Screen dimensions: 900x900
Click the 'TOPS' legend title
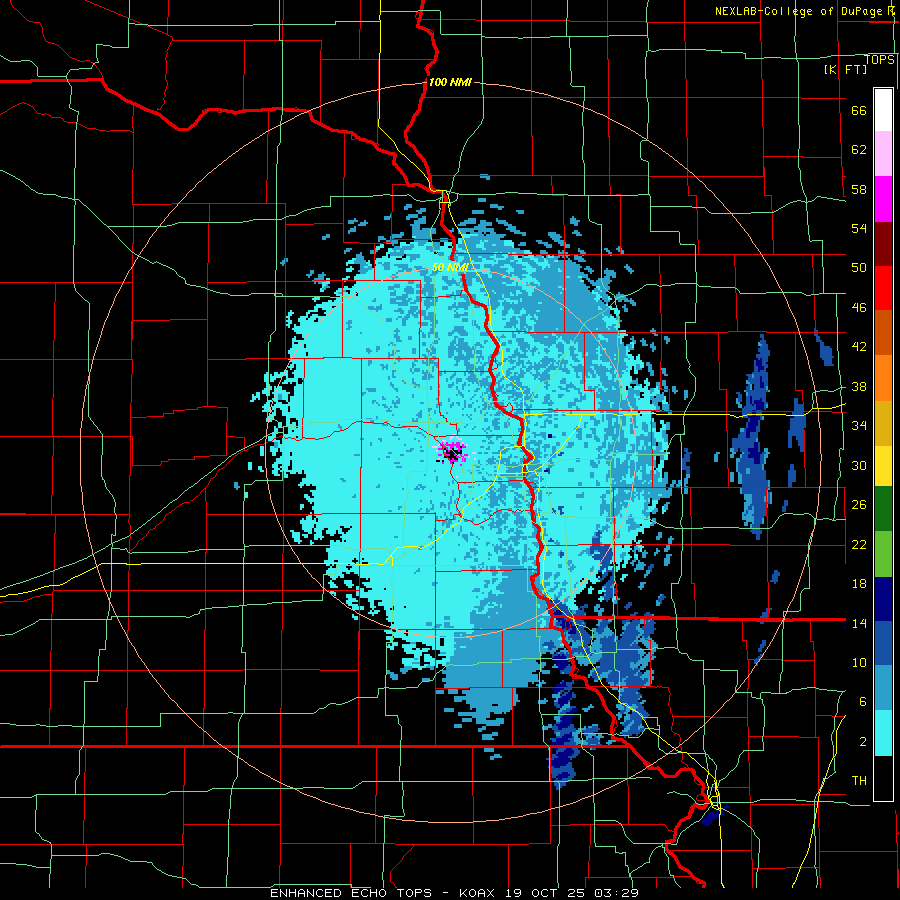click(879, 59)
